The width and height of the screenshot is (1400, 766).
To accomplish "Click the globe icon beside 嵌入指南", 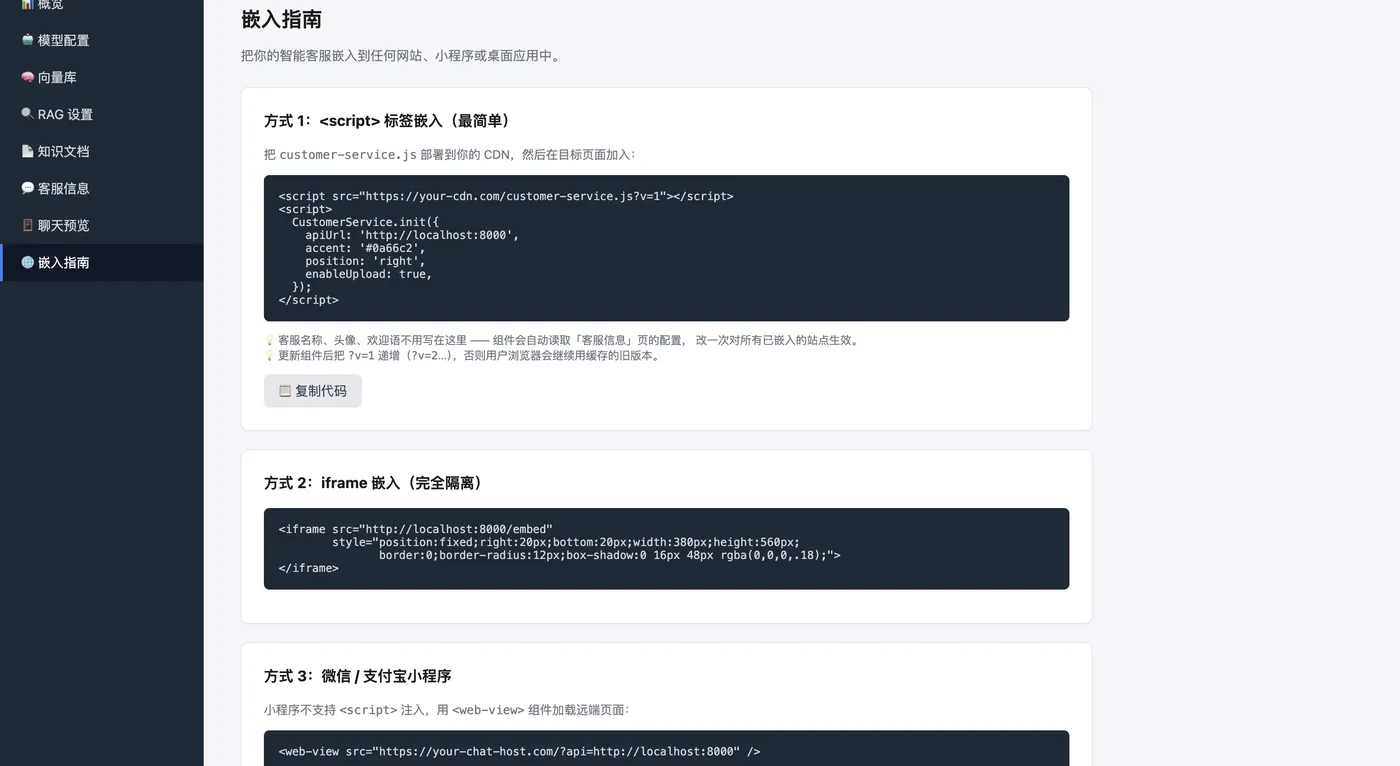I will [x=27, y=262].
